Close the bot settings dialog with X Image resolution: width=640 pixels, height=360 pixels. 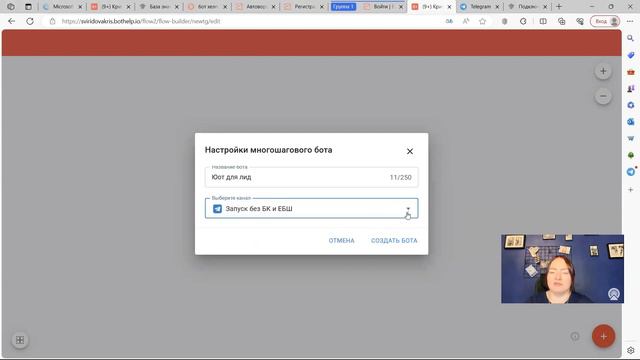(x=410, y=151)
